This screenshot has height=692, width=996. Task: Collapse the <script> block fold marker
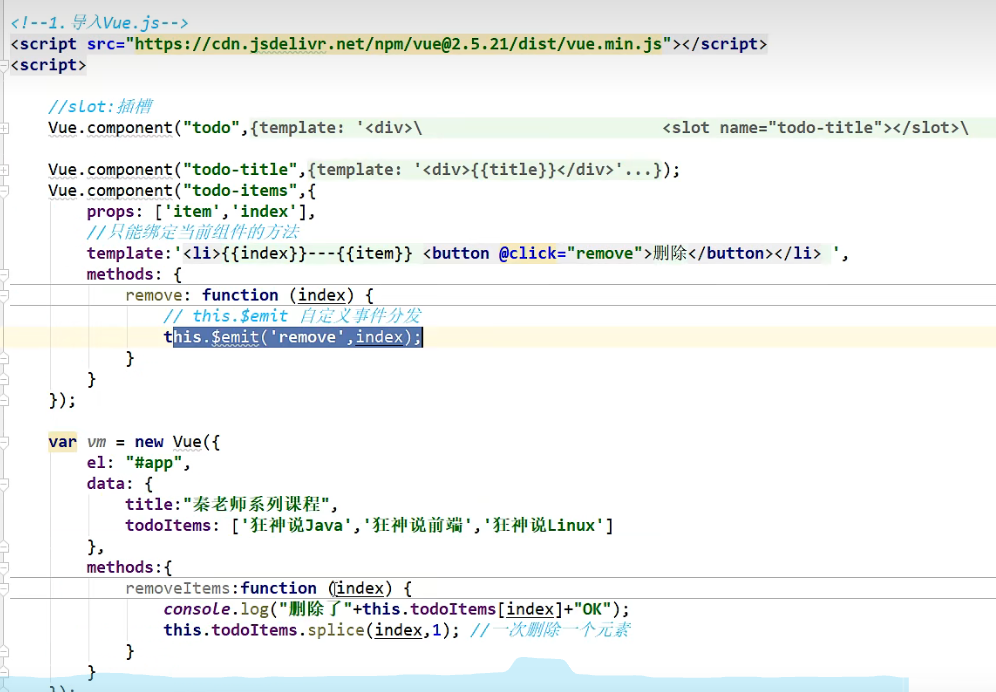(4, 65)
